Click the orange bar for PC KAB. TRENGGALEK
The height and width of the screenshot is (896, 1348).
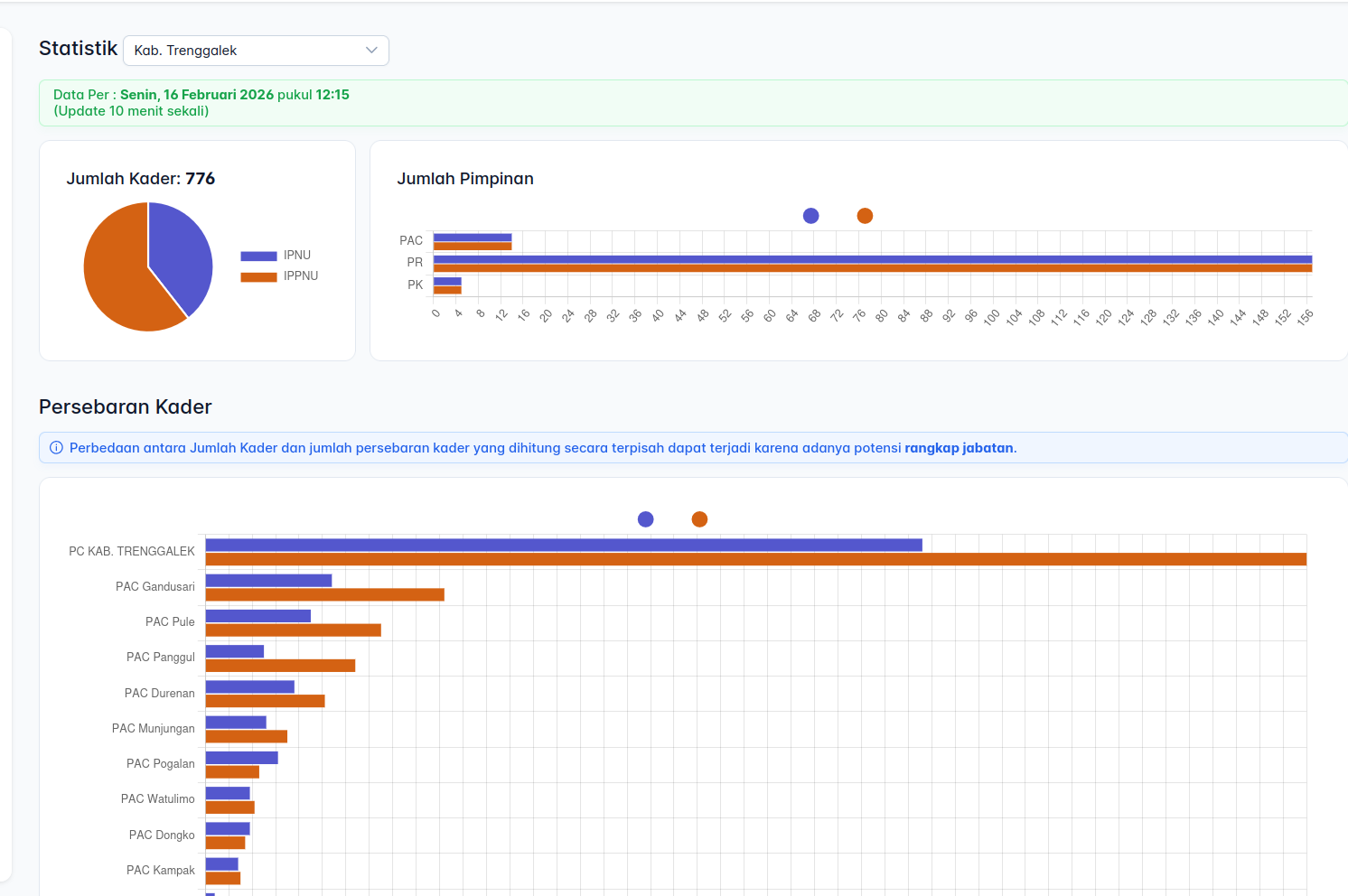click(x=755, y=559)
